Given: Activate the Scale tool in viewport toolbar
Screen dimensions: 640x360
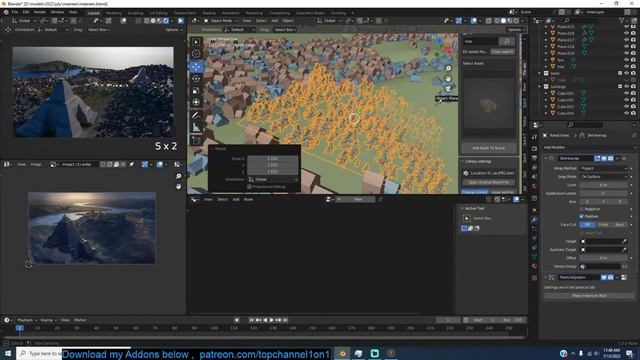Looking at the screenshot, I should [196, 90].
